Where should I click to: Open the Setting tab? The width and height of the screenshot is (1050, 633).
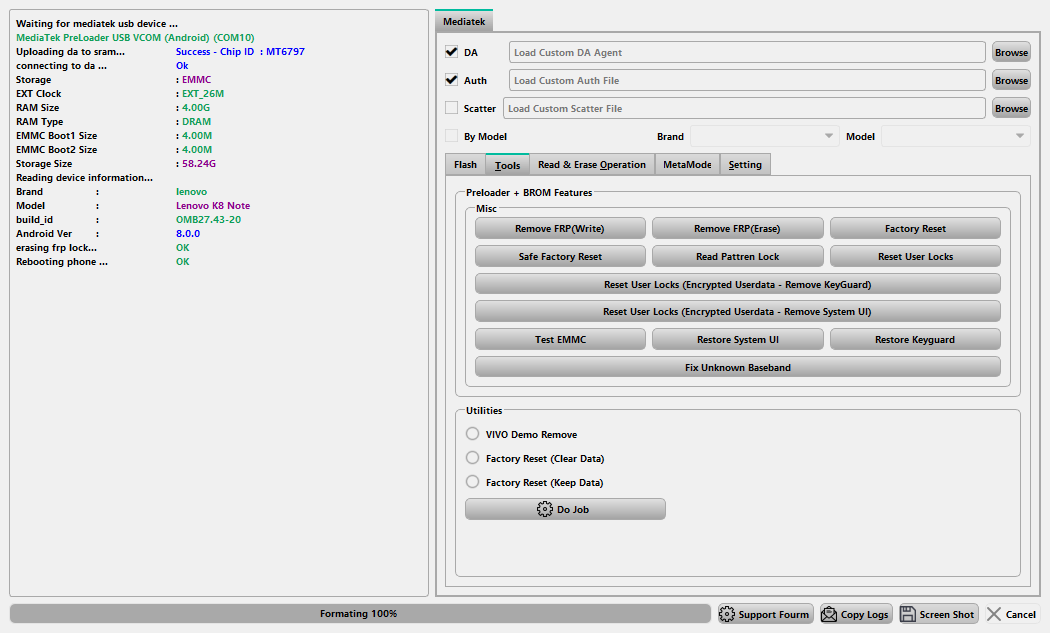pos(745,165)
